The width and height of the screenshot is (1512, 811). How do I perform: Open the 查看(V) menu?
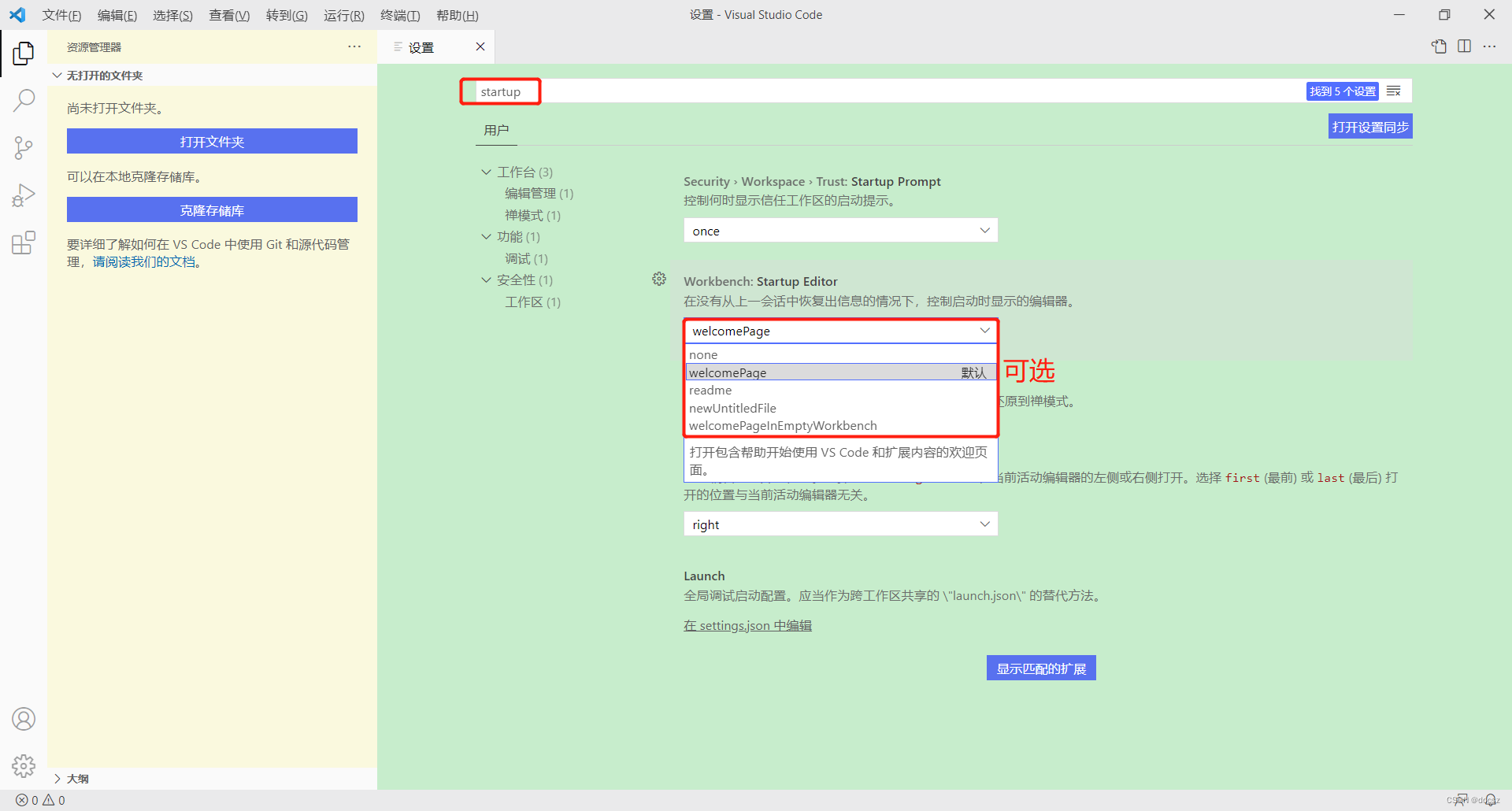click(229, 15)
